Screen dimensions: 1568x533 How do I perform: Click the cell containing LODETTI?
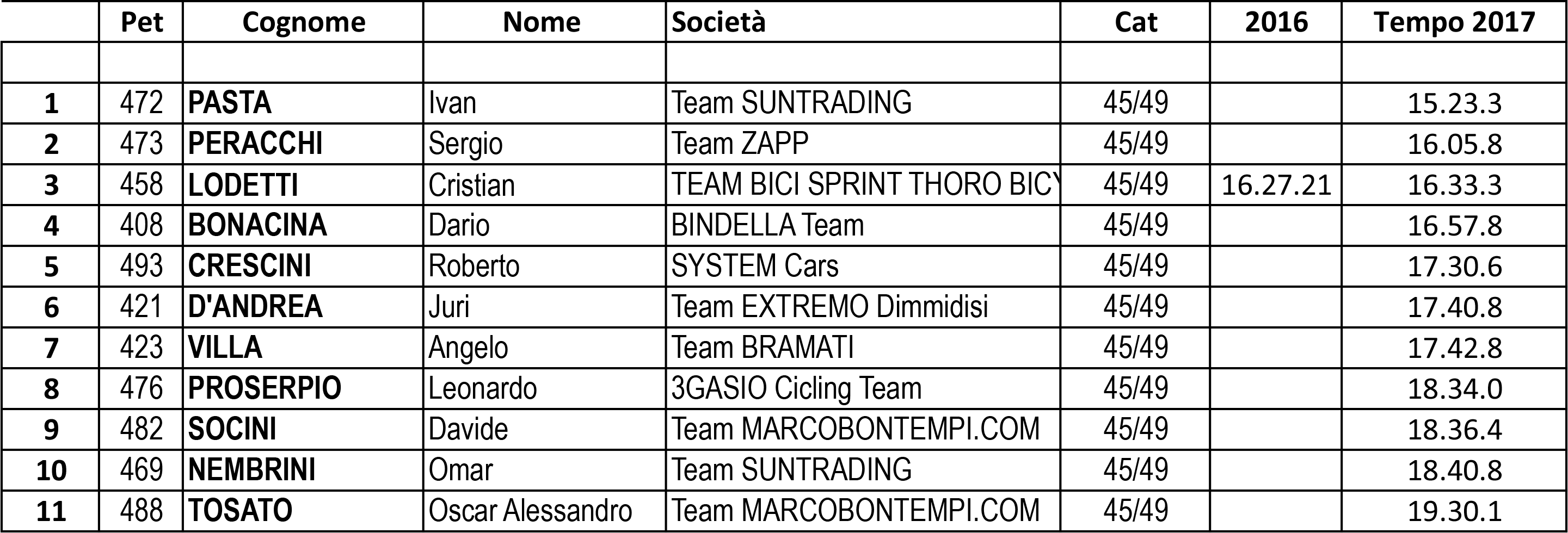click(303, 185)
